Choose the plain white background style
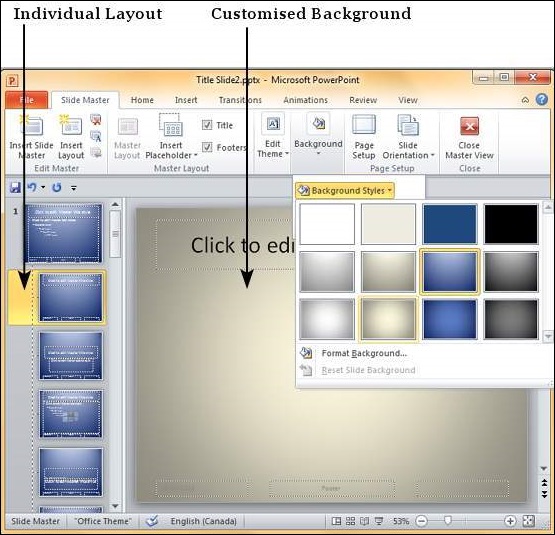The width and height of the screenshot is (555, 535). point(327,224)
